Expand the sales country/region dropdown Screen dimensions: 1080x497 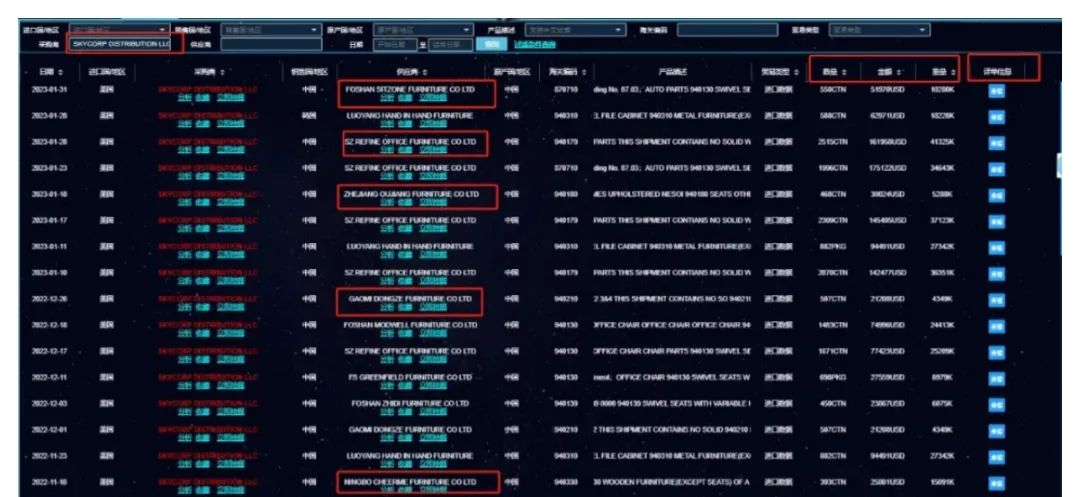click(x=271, y=30)
